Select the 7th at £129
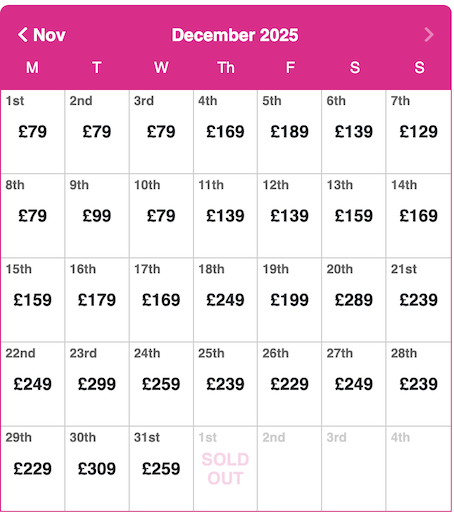 coord(418,131)
